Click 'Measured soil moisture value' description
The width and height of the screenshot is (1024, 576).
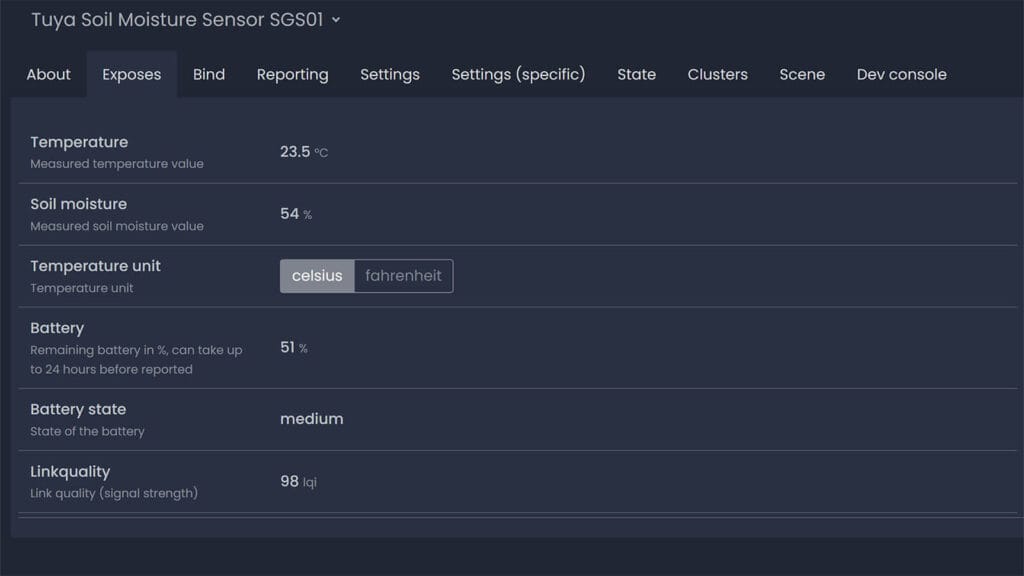pyautogui.click(x=117, y=226)
